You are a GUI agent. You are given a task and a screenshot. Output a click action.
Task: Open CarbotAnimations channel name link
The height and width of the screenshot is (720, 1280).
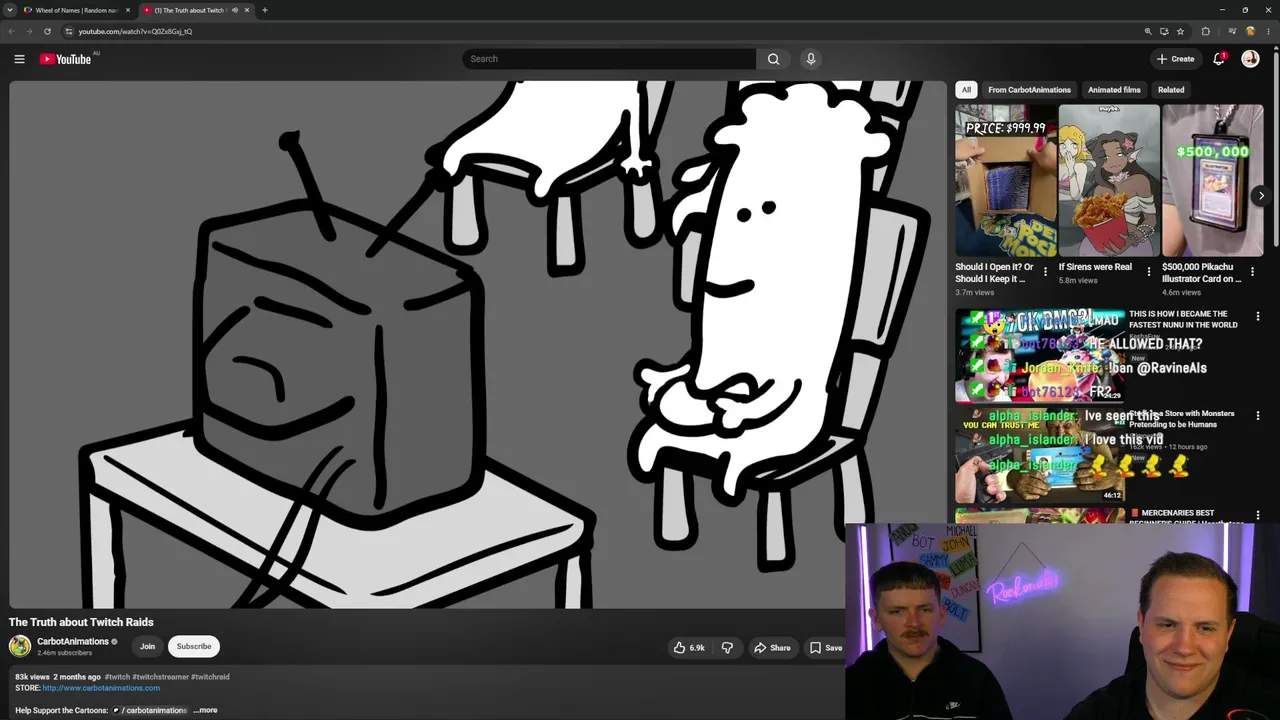pos(73,641)
